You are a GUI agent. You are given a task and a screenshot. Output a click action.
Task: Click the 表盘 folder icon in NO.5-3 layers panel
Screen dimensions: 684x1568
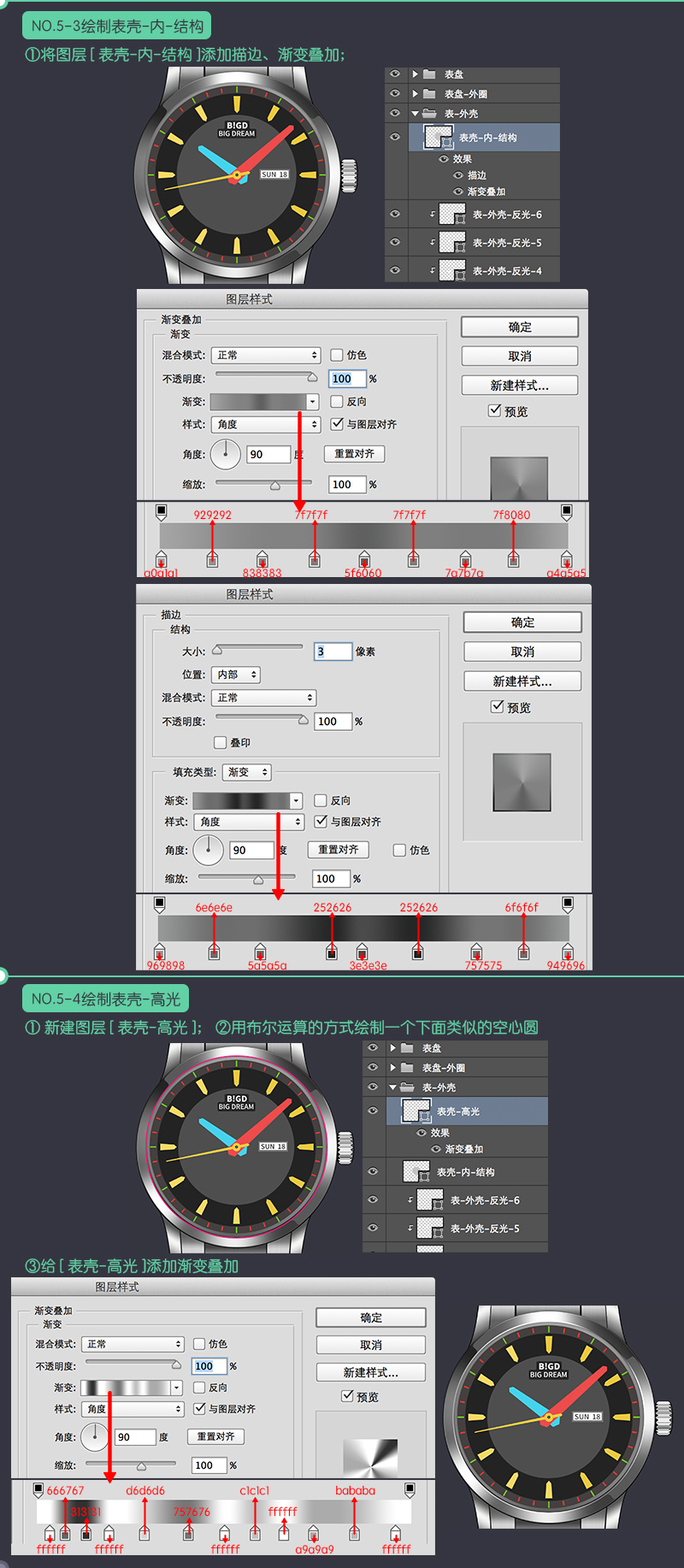pyautogui.click(x=429, y=74)
